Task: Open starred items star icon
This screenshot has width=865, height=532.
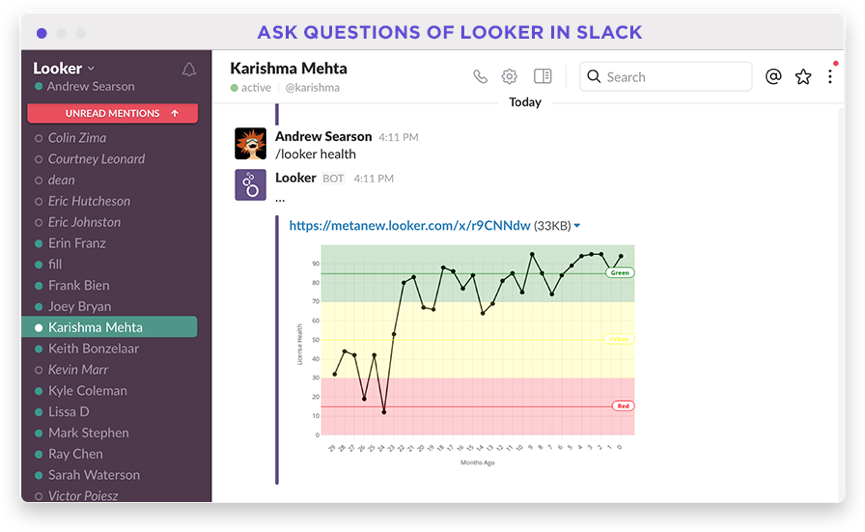Action: [x=802, y=77]
